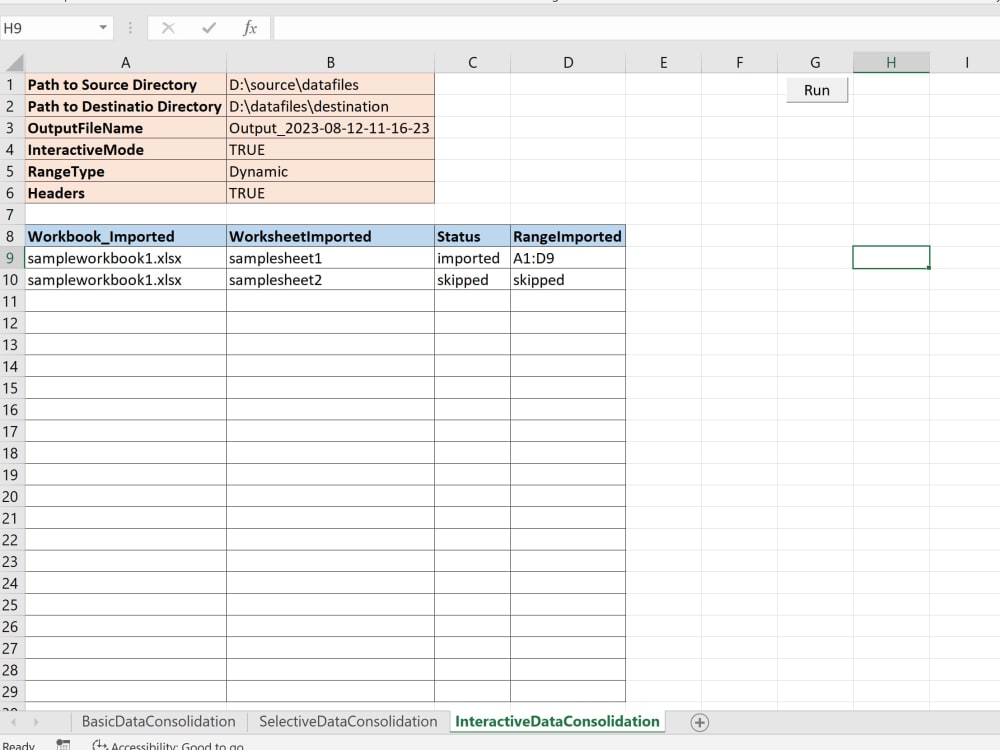Add a new worksheet with the plus icon

(701, 721)
